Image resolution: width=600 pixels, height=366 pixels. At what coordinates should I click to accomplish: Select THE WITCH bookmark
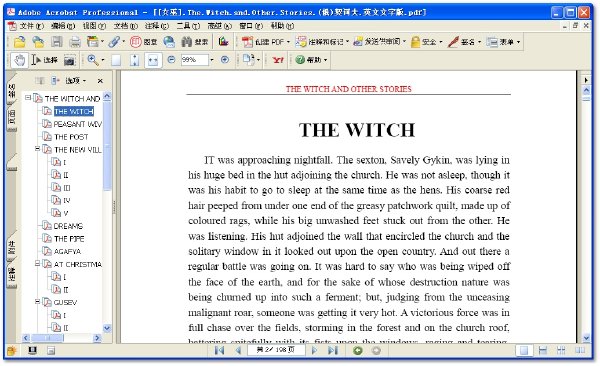[x=73, y=111]
